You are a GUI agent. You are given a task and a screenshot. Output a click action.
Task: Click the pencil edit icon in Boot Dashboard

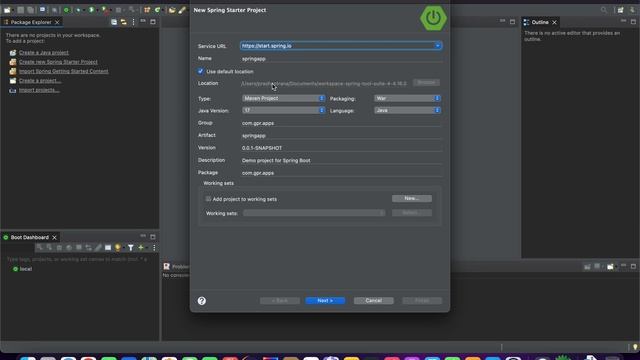(x=98, y=247)
